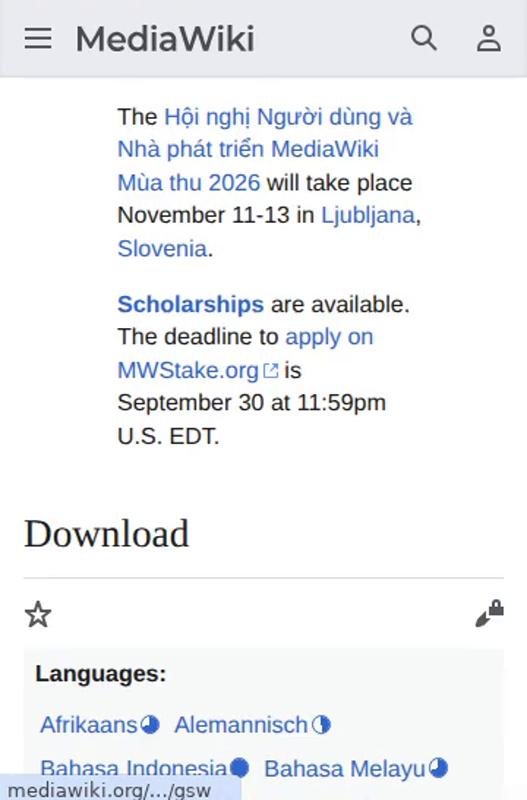
Task: Click translation progress icon beside Bahasa Indonesia
Action: (239, 768)
